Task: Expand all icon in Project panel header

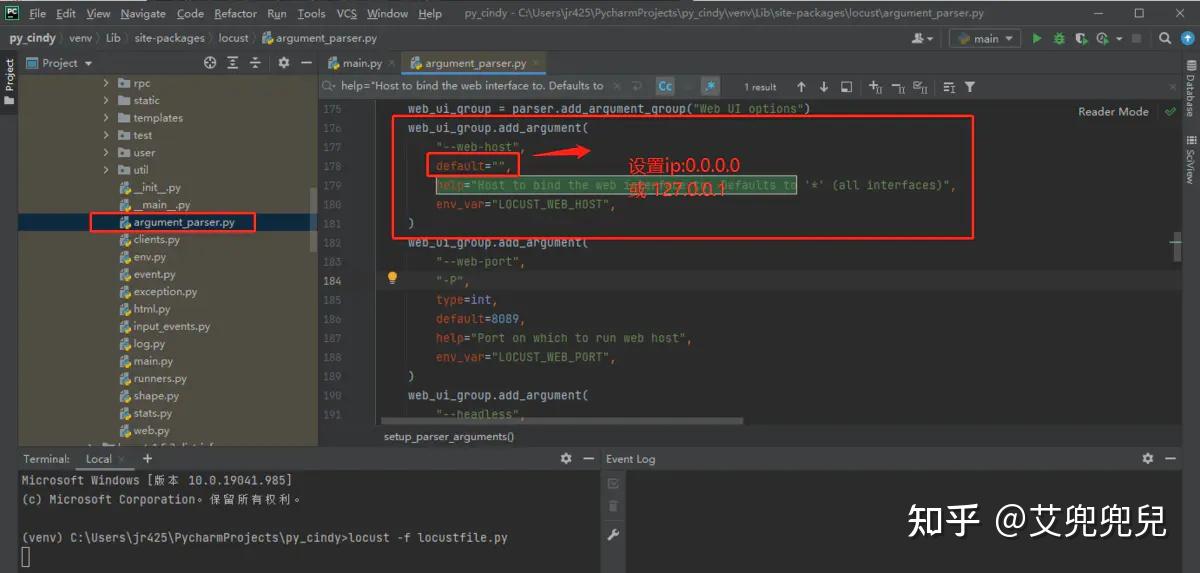Action: pyautogui.click(x=233, y=63)
